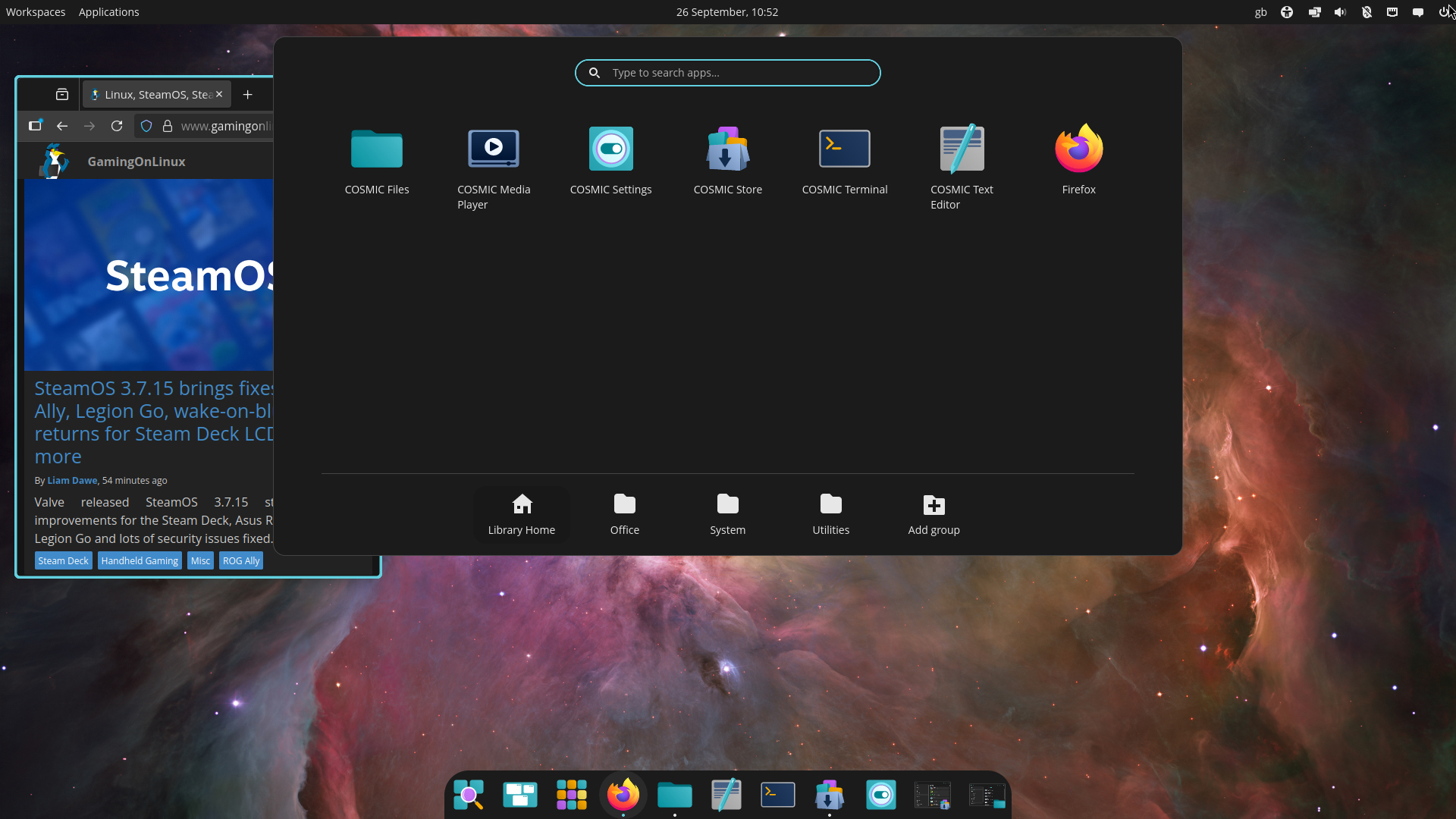Open the volume control applet

(1340, 12)
